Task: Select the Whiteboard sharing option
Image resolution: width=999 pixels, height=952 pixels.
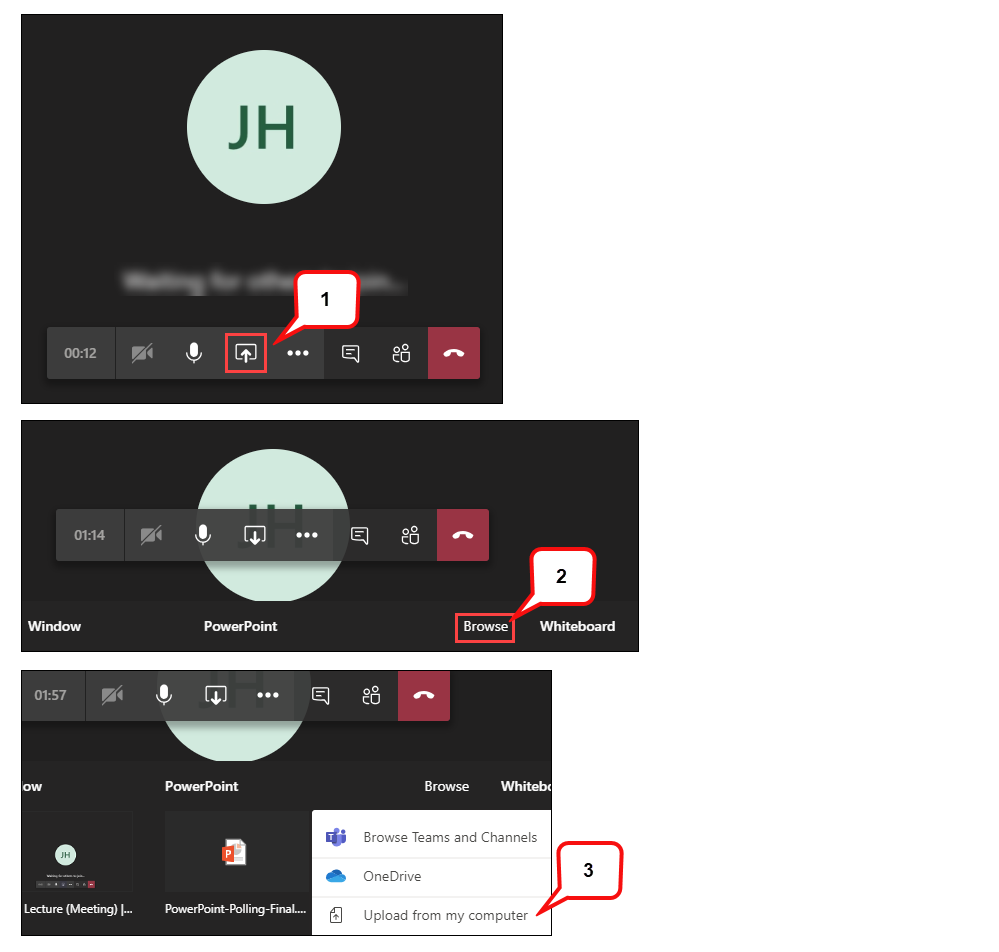Action: coord(577,627)
